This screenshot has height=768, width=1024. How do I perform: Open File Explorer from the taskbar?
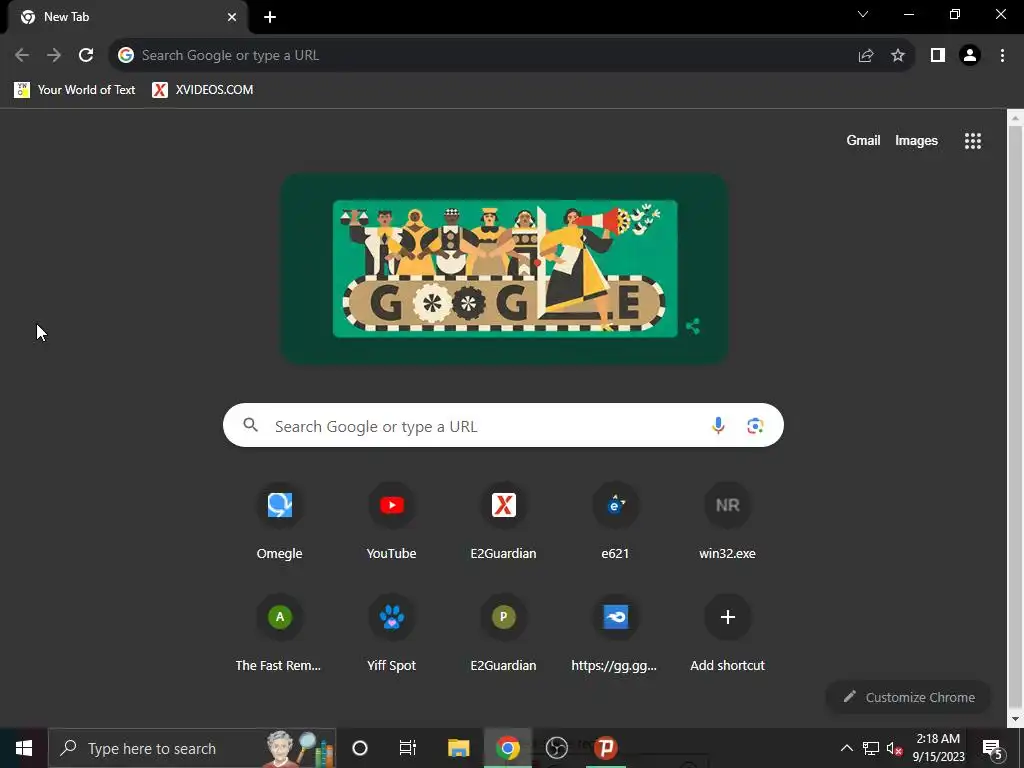(x=458, y=748)
